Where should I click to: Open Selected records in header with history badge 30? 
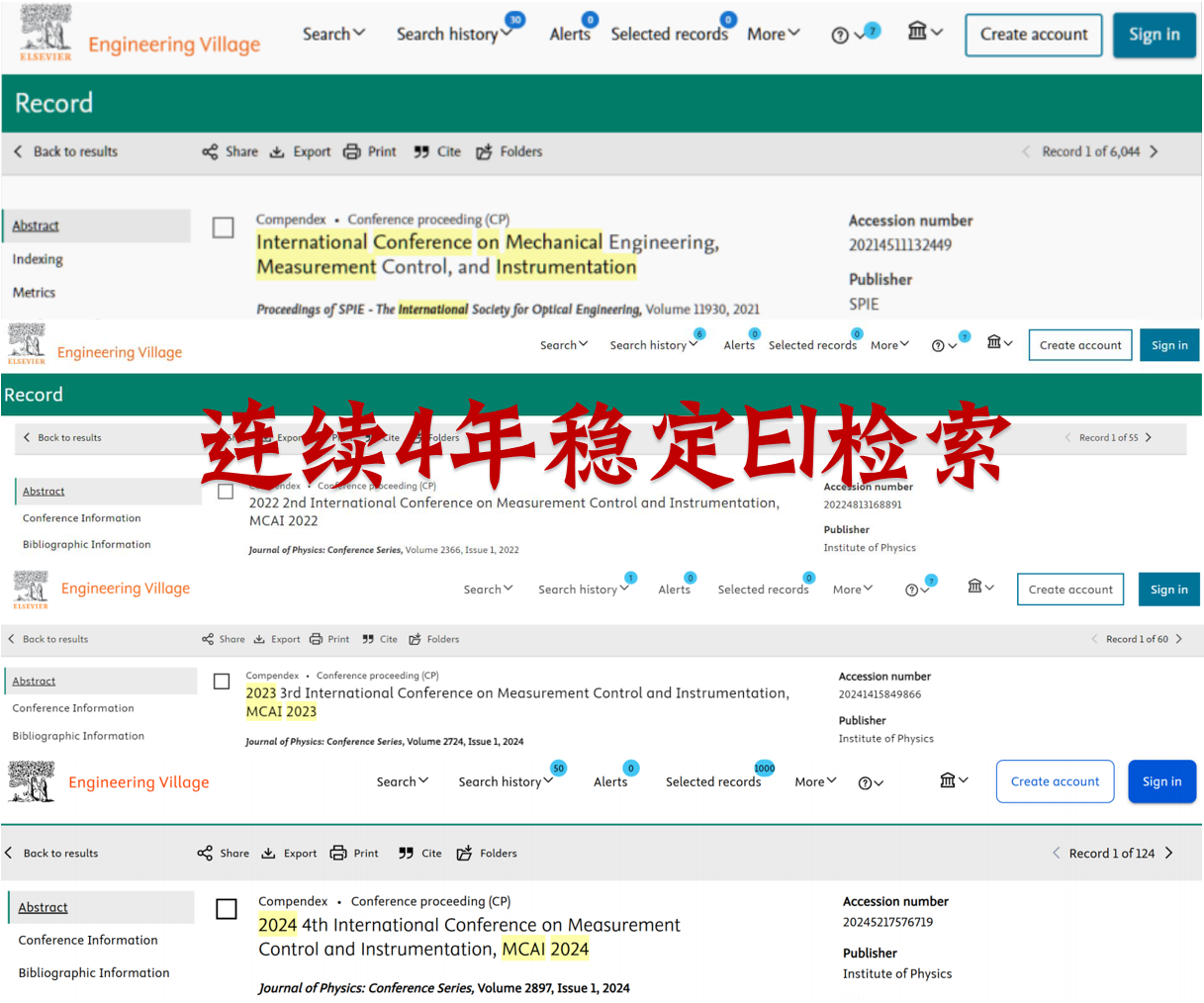coord(670,34)
